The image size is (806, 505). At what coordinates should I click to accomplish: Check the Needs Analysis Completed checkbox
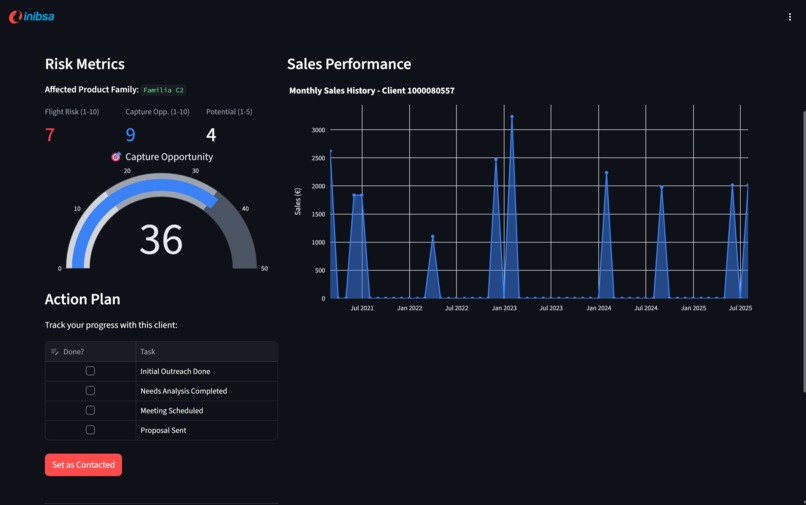(x=90, y=390)
